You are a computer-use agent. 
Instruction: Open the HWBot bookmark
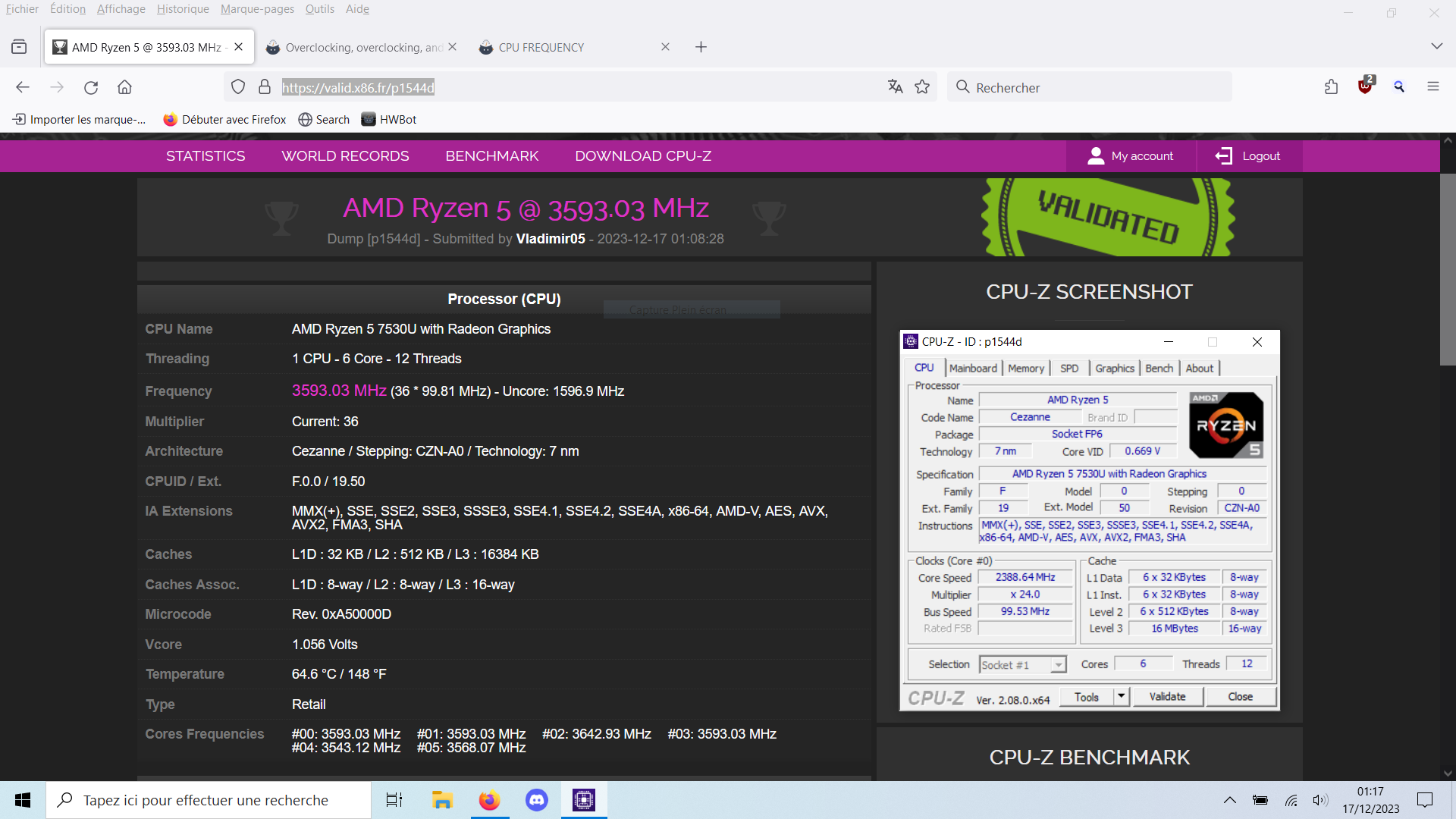pos(389,120)
